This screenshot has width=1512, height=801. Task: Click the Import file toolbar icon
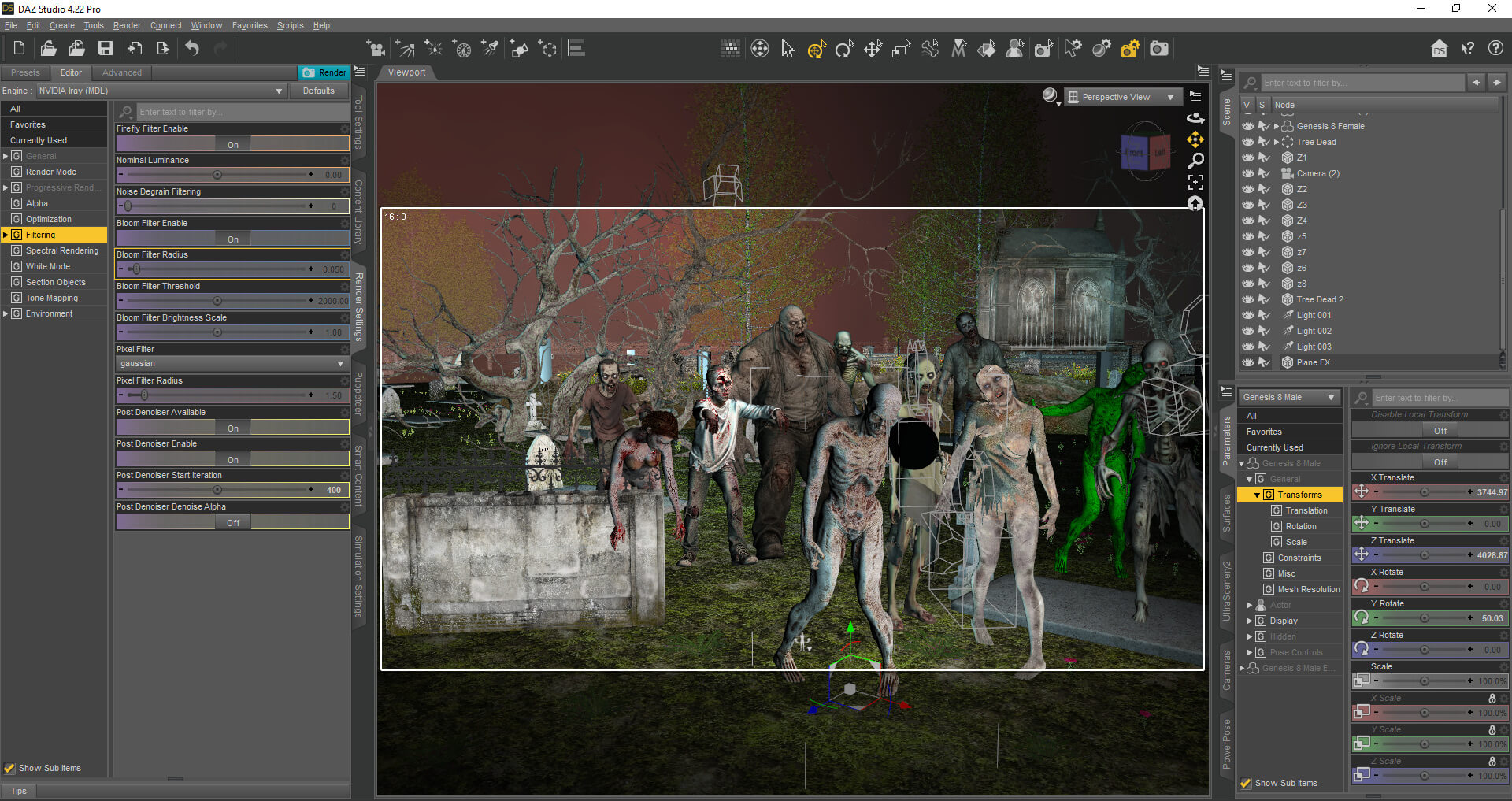click(135, 49)
